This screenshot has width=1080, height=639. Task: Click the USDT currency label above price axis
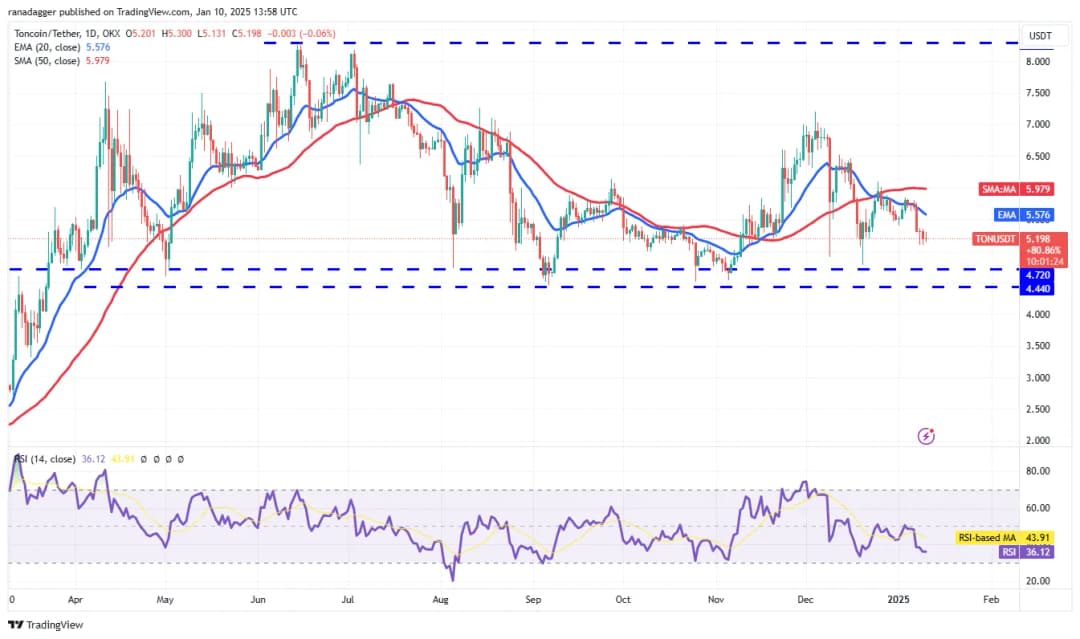tap(1040, 37)
